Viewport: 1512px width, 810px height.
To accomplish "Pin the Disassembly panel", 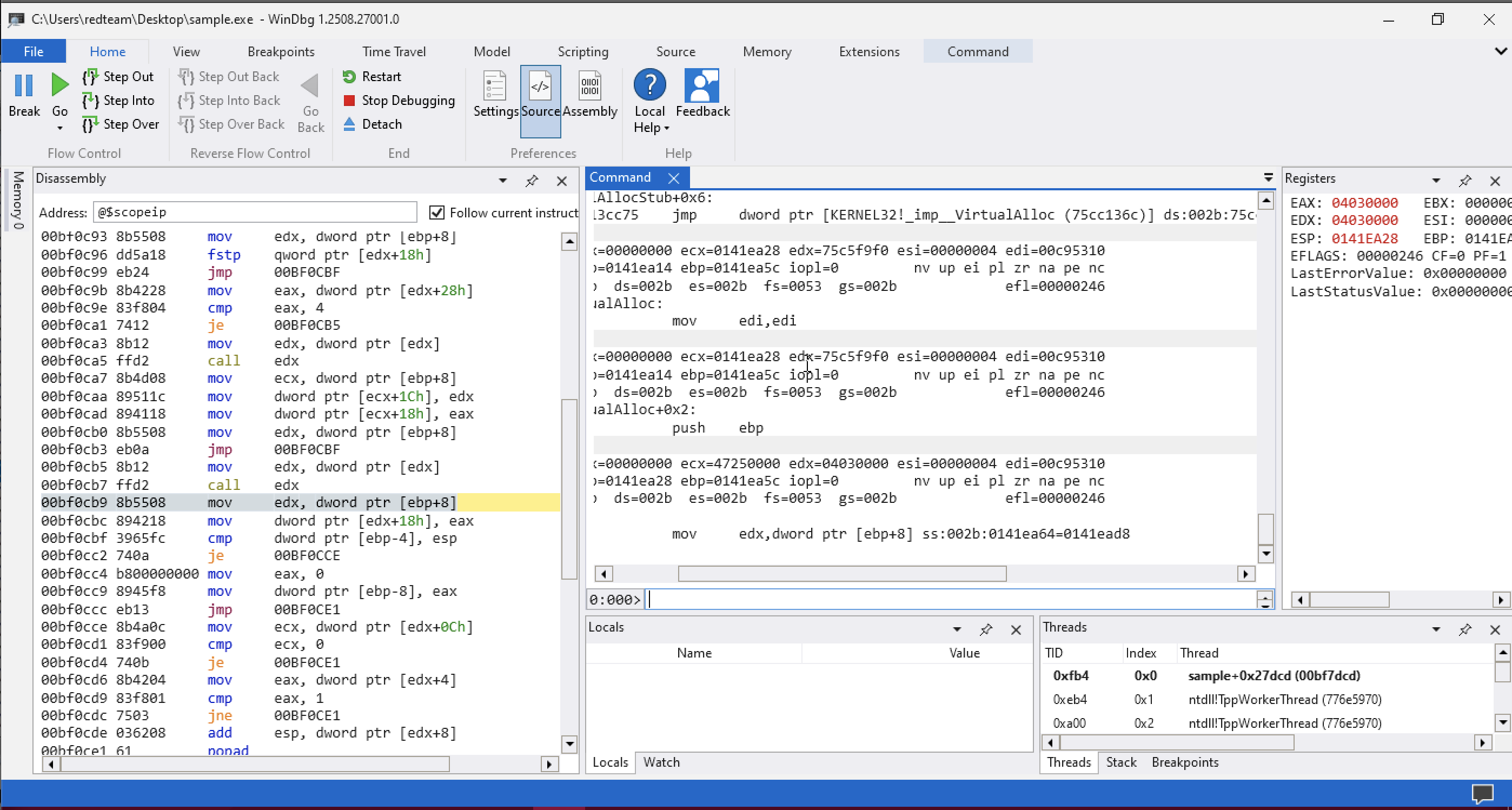I will click(x=532, y=181).
